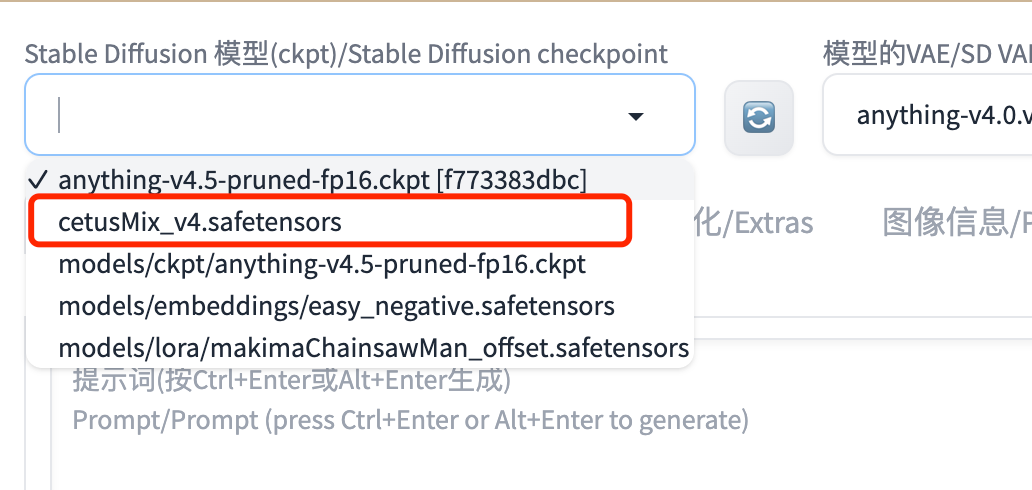Click the 提示词 Chinese placeholder line

(x=292, y=380)
